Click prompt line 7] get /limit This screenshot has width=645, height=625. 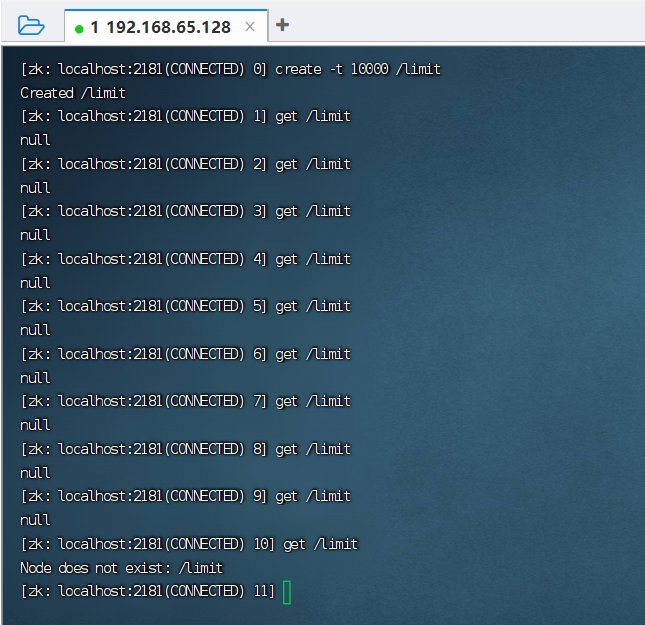coord(186,401)
